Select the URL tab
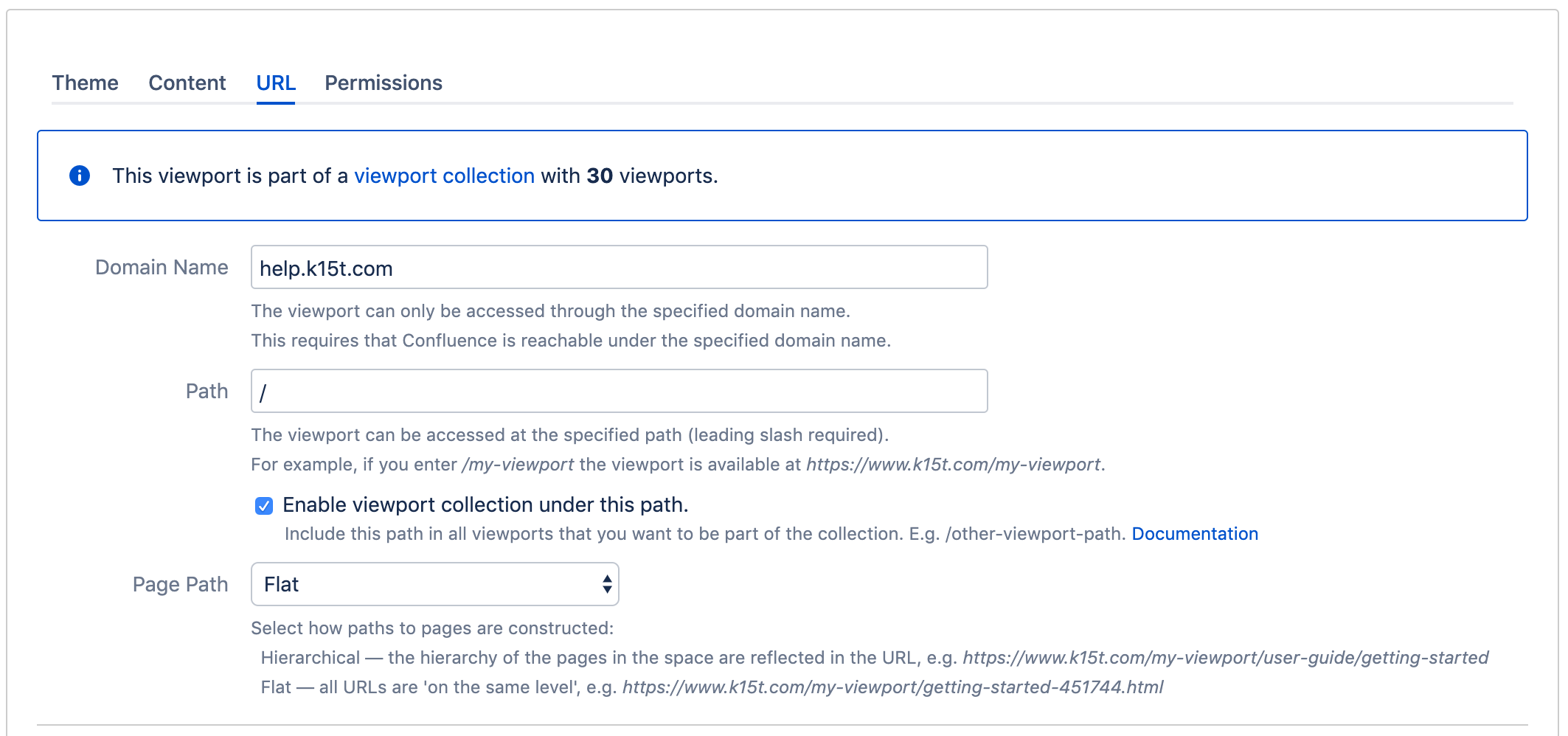 click(x=276, y=83)
